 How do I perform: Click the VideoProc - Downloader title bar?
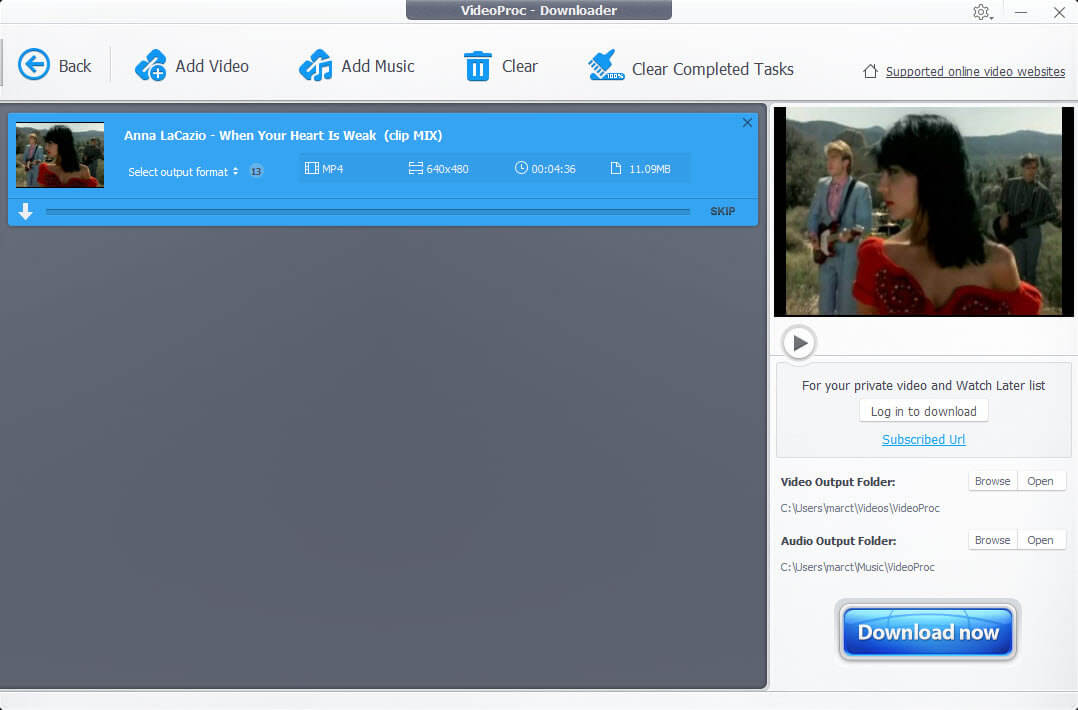point(539,10)
